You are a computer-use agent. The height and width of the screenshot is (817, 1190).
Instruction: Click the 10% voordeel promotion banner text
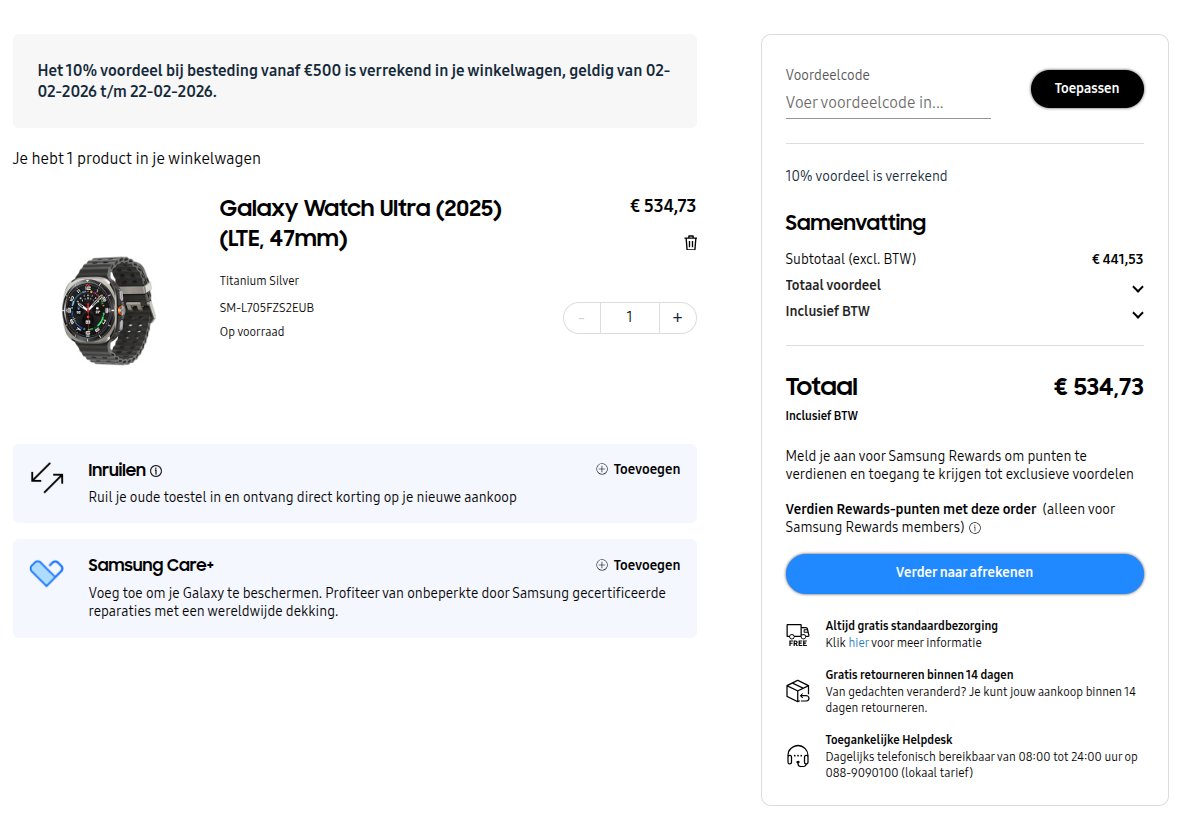354,81
